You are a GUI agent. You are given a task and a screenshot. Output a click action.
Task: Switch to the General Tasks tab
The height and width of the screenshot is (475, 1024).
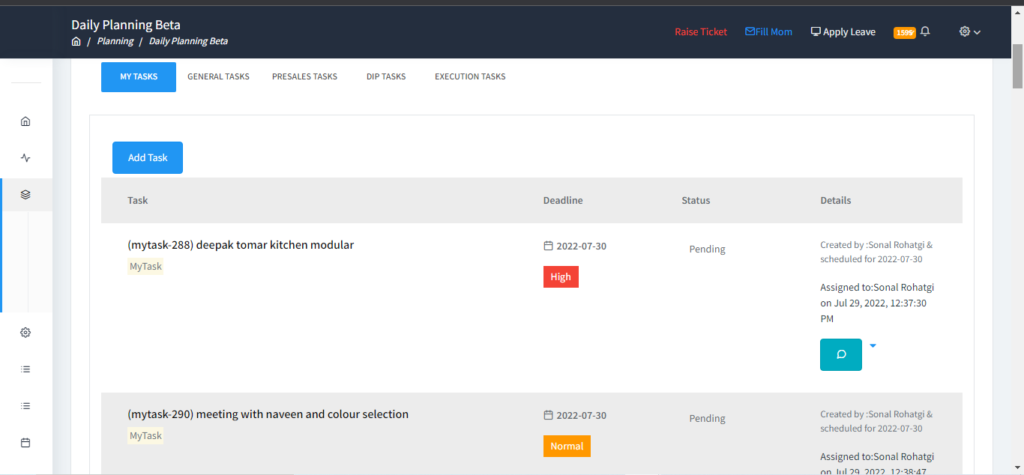pos(218,77)
